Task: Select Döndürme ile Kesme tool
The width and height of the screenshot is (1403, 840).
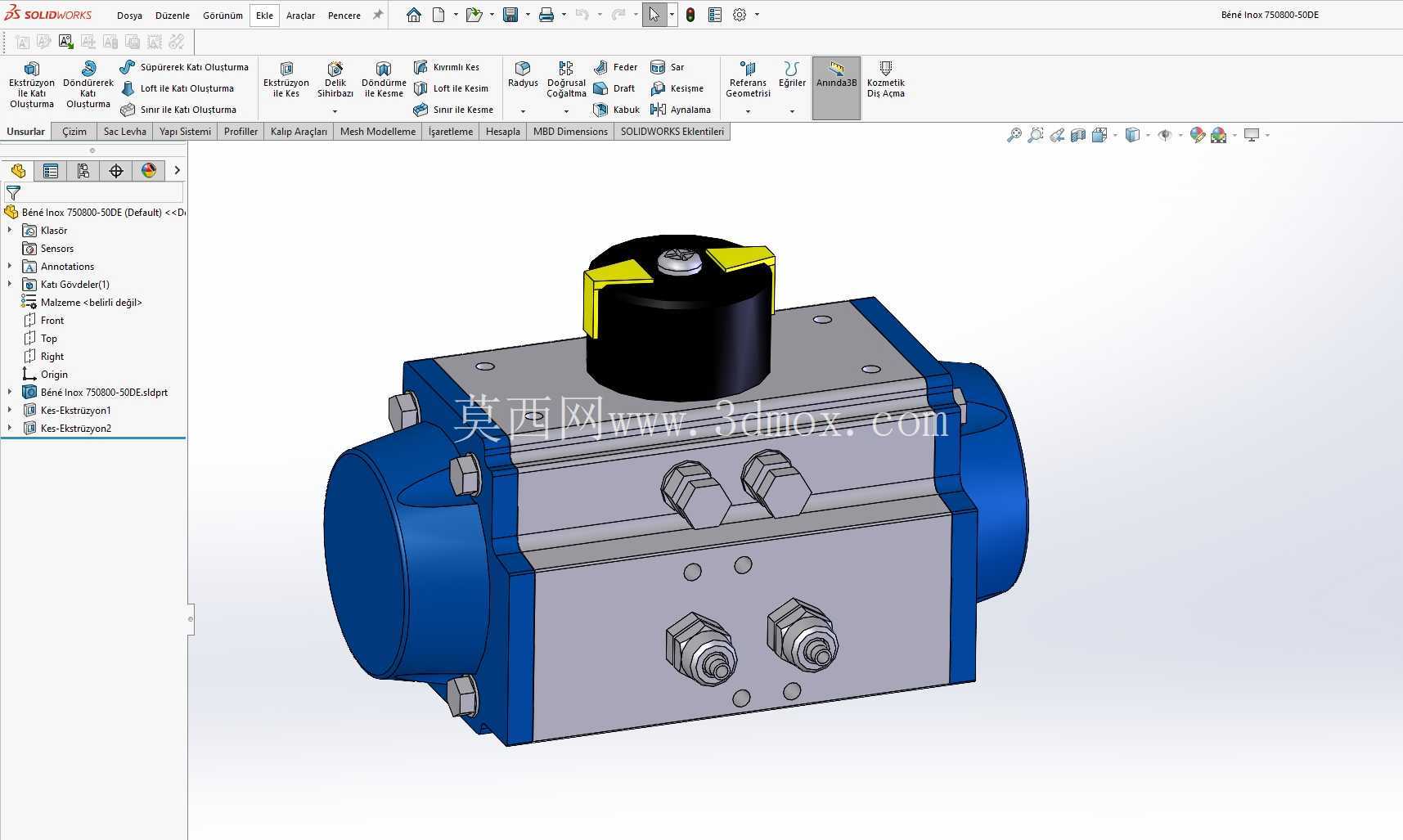Action: point(384,79)
